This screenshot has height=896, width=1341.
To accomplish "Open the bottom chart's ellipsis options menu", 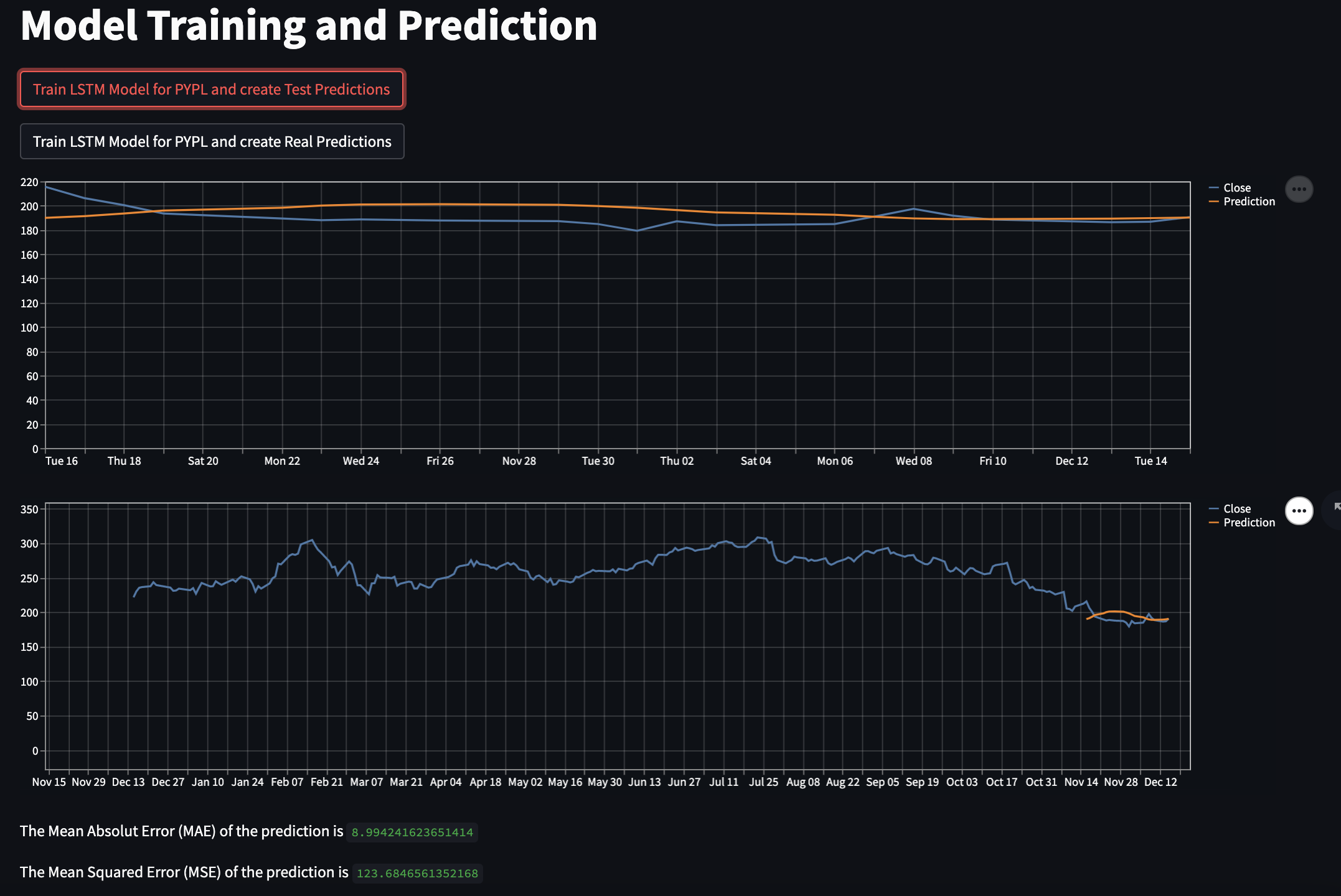I will pyautogui.click(x=1299, y=510).
